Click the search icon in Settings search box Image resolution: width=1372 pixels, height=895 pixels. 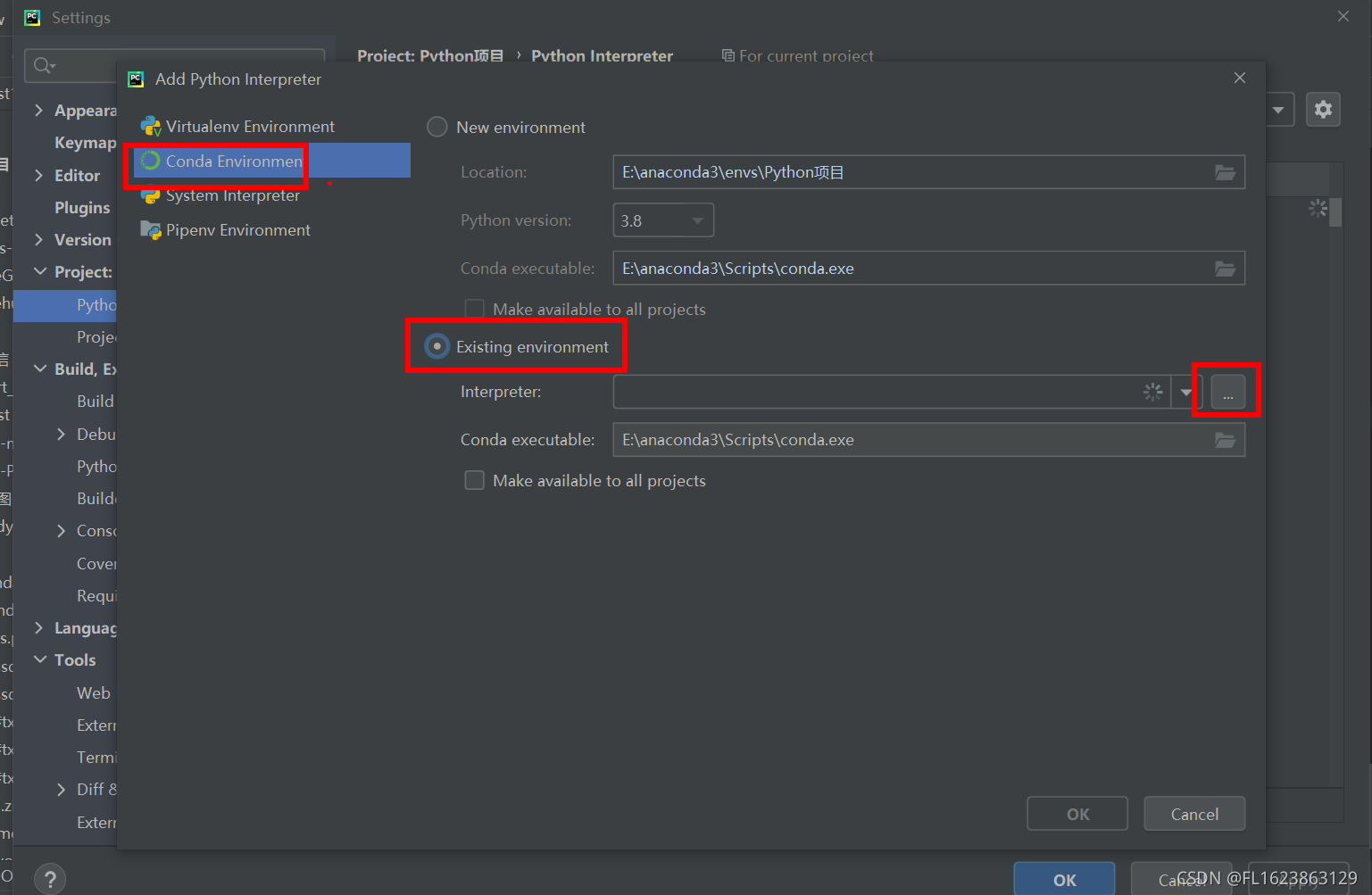click(43, 65)
